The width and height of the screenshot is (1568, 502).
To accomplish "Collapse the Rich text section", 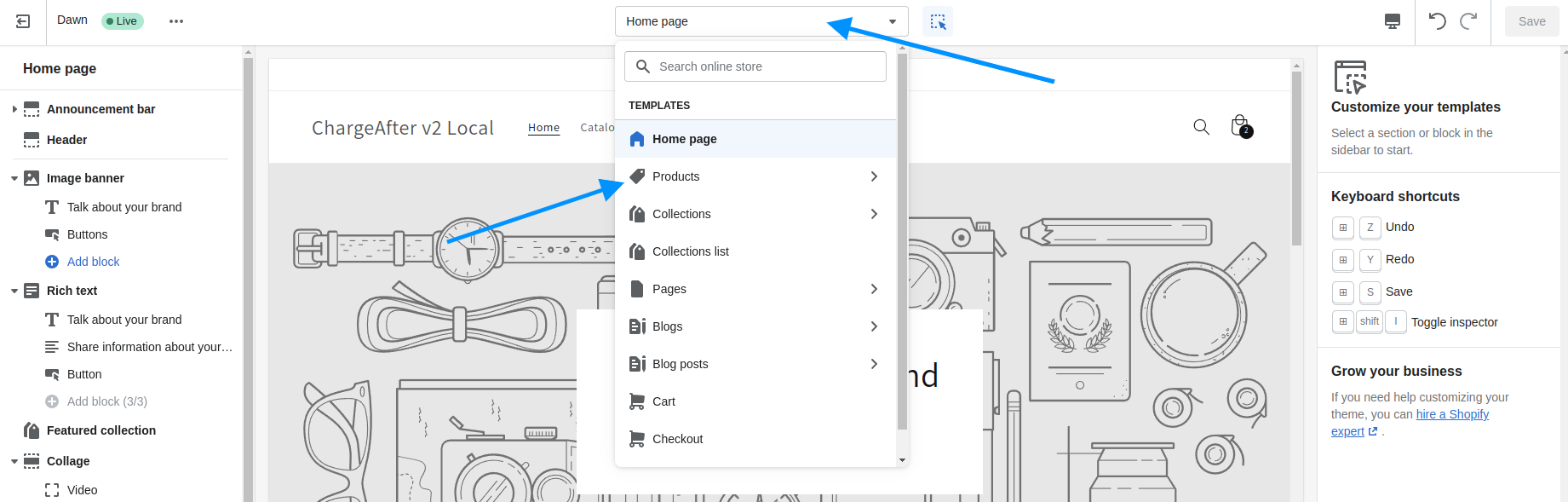I will click(14, 291).
